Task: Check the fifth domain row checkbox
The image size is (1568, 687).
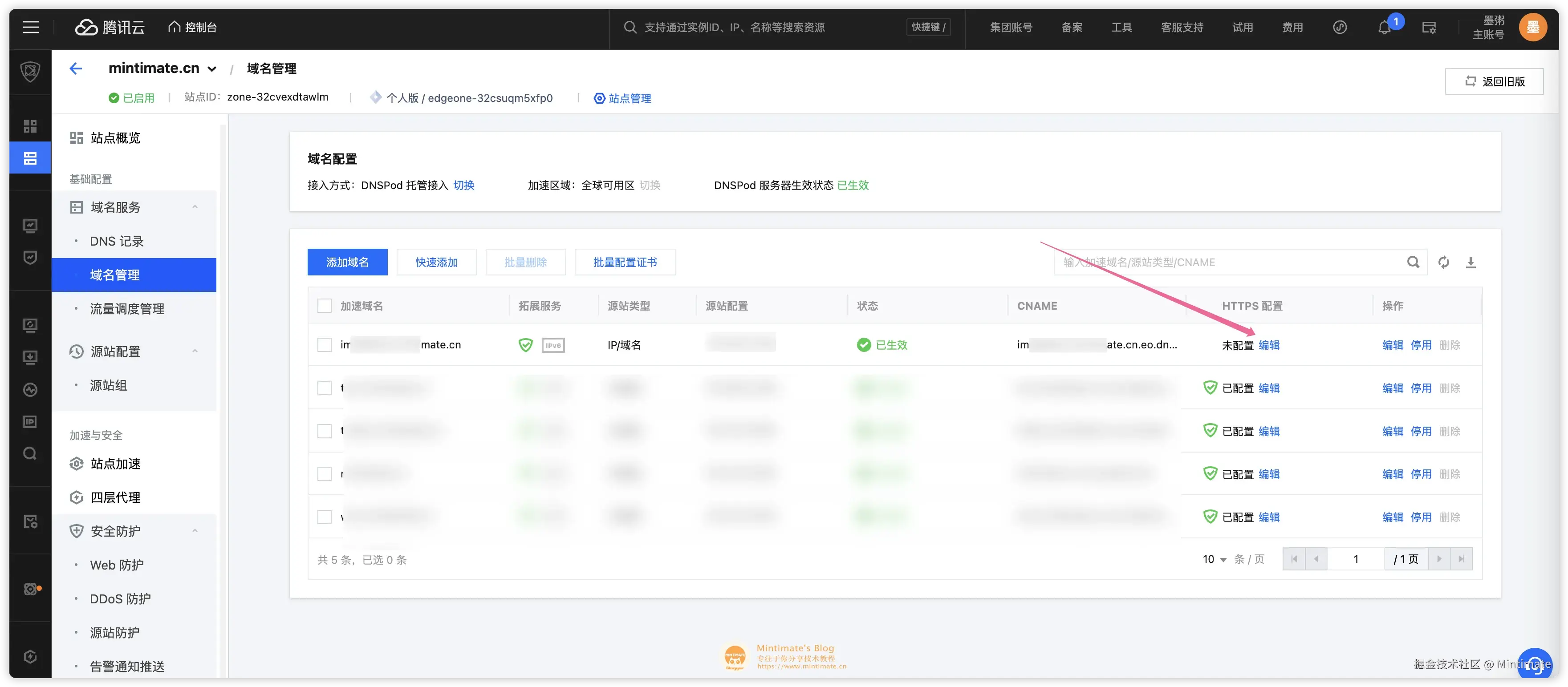Action: (325, 517)
